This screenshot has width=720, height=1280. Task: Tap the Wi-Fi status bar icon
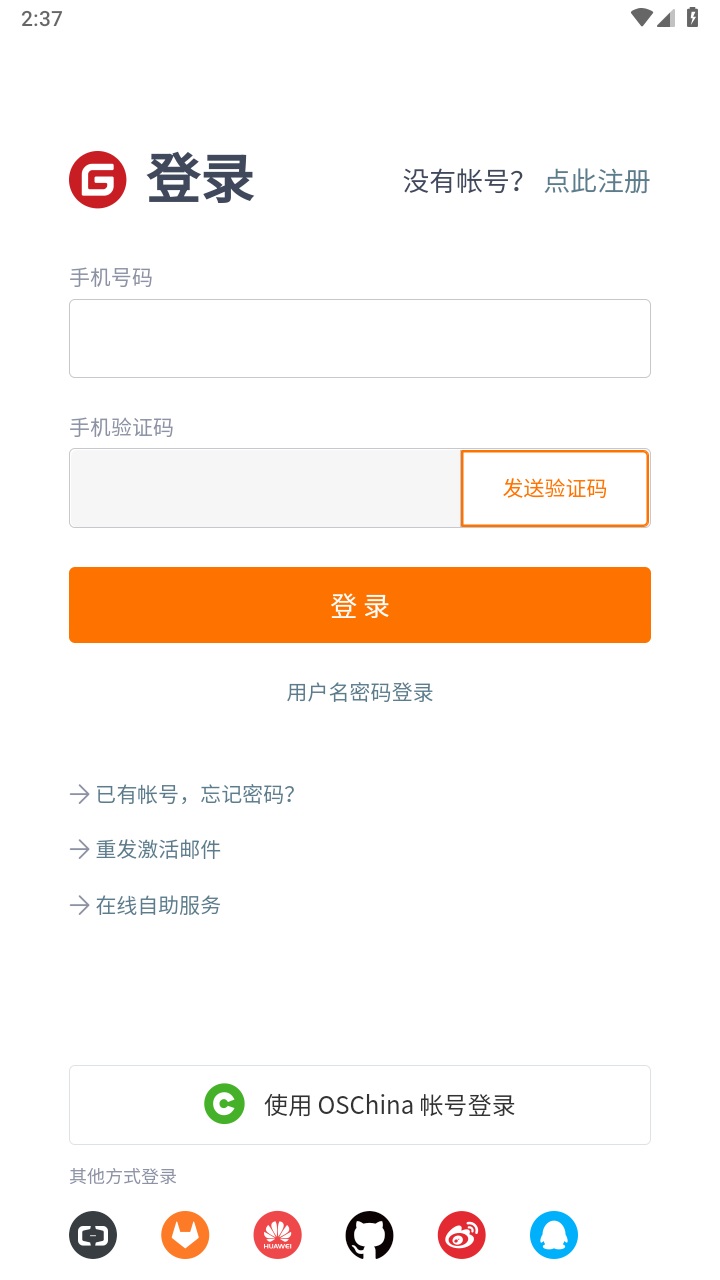pyautogui.click(x=641, y=18)
